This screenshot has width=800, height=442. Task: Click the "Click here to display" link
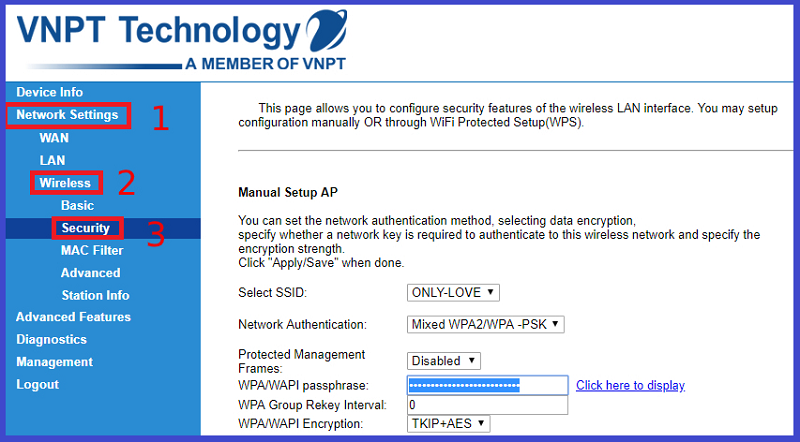click(x=630, y=386)
